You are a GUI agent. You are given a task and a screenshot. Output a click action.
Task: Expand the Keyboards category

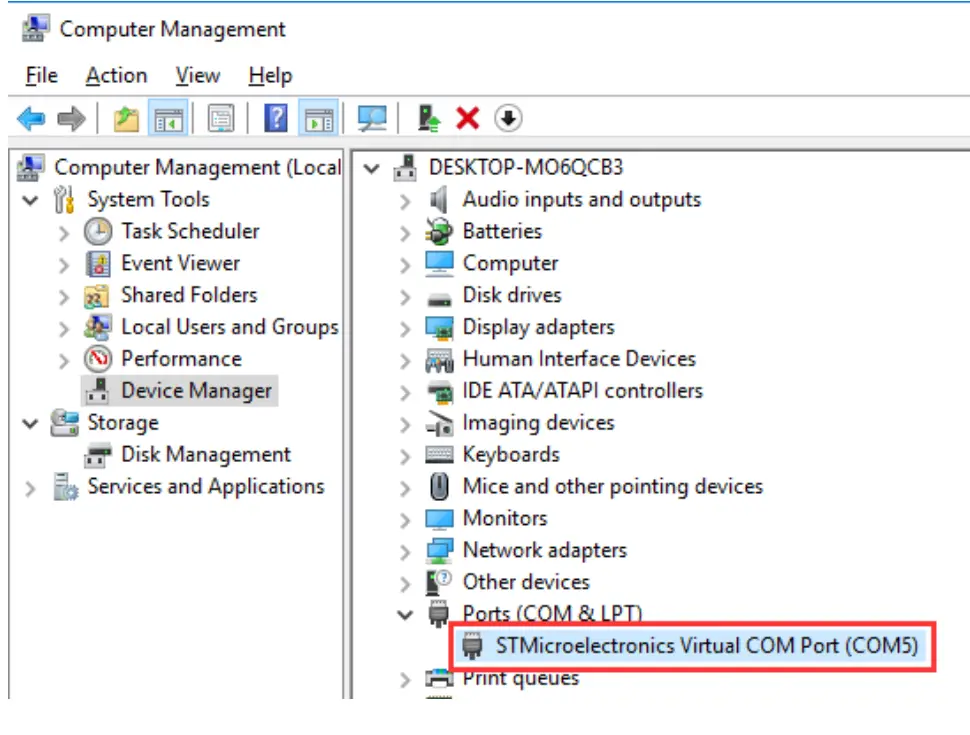point(405,457)
